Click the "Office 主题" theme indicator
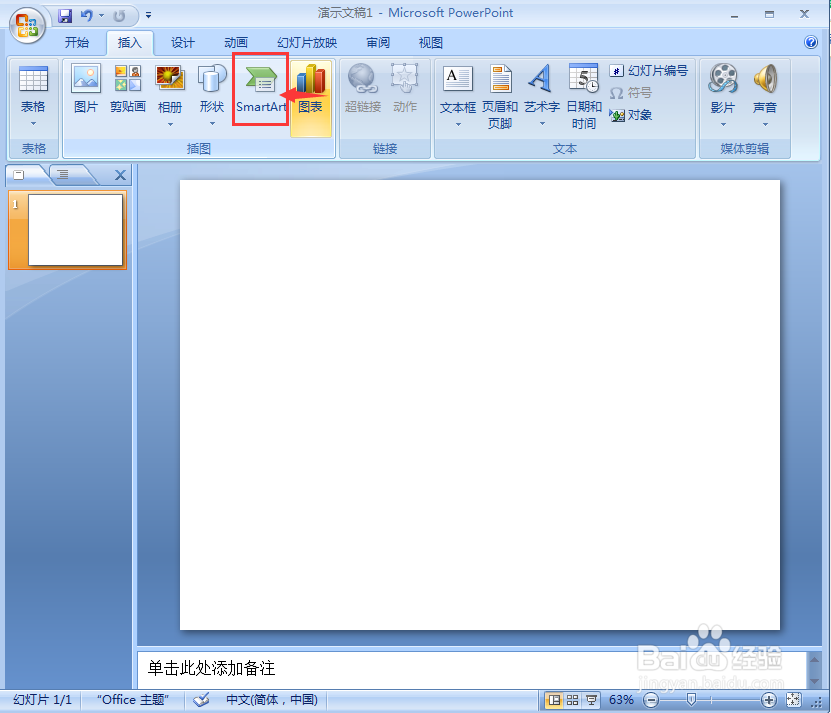 132,700
